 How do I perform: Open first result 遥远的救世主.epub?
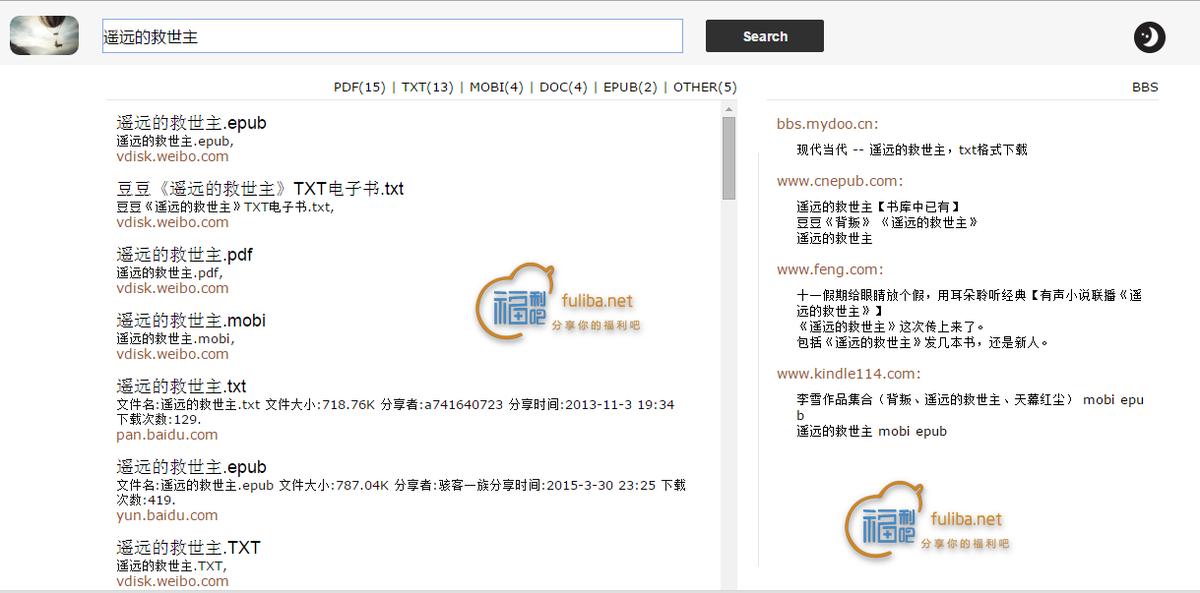[191, 123]
